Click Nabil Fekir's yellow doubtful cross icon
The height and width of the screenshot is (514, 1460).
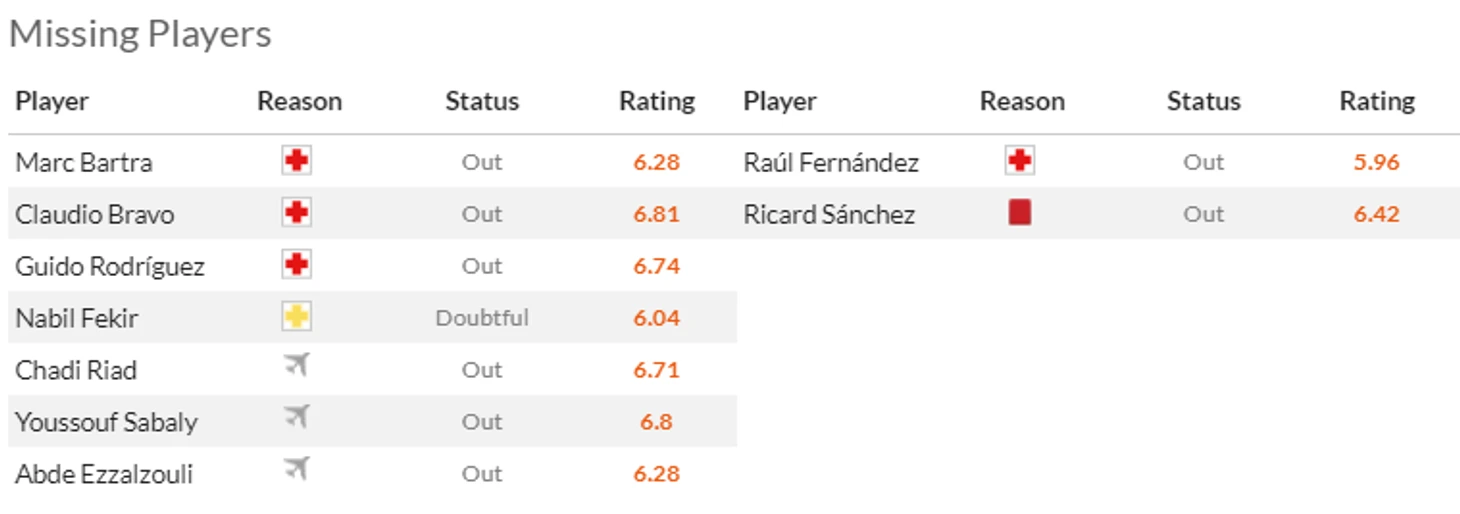296,317
